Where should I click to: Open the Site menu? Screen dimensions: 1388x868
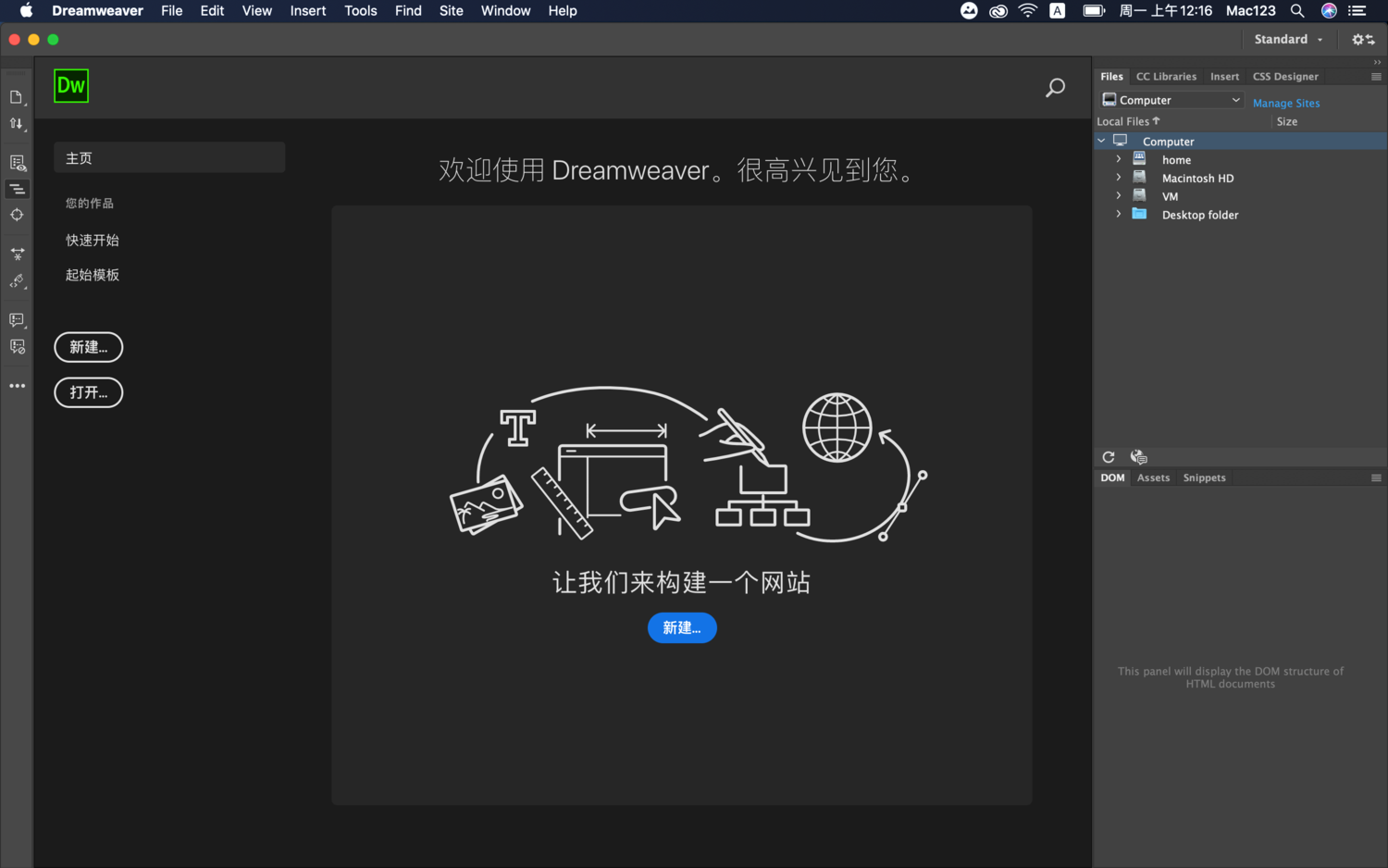(452, 11)
